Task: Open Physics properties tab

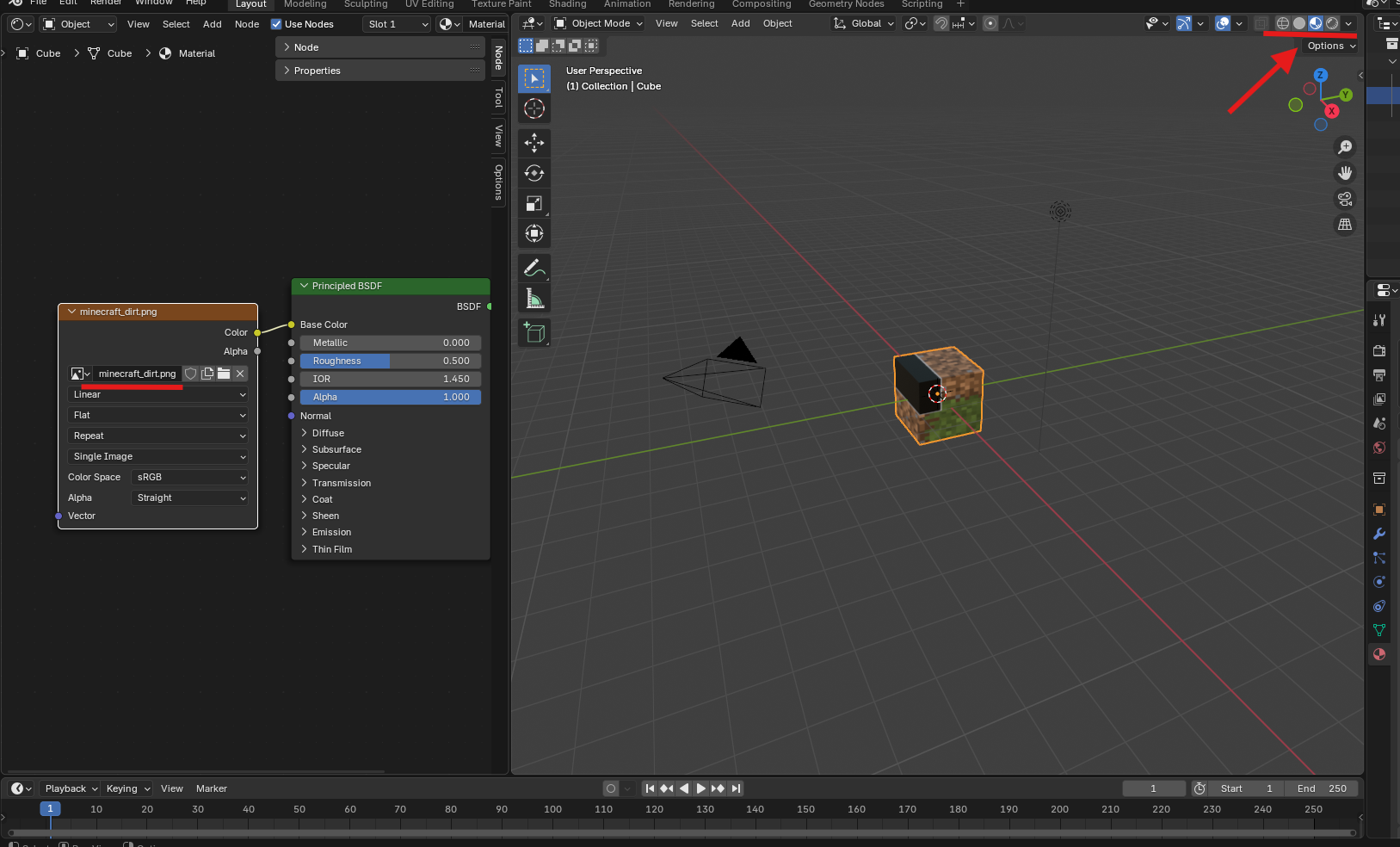Action: point(1379,582)
